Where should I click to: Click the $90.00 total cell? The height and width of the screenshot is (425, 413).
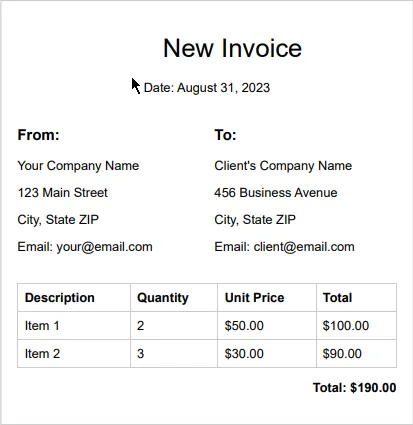(356, 354)
